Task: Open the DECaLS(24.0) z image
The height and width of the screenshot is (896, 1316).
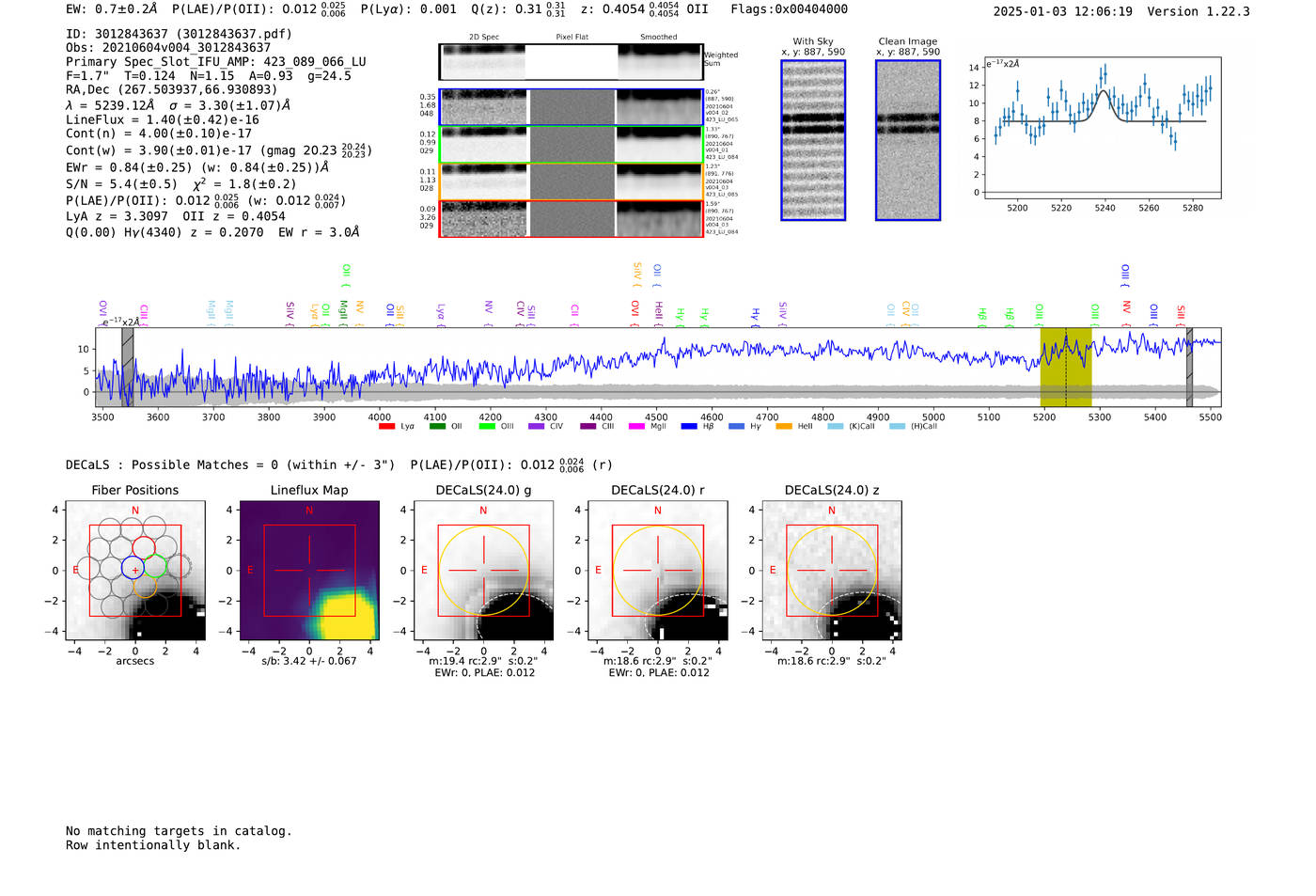Action: (x=832, y=571)
